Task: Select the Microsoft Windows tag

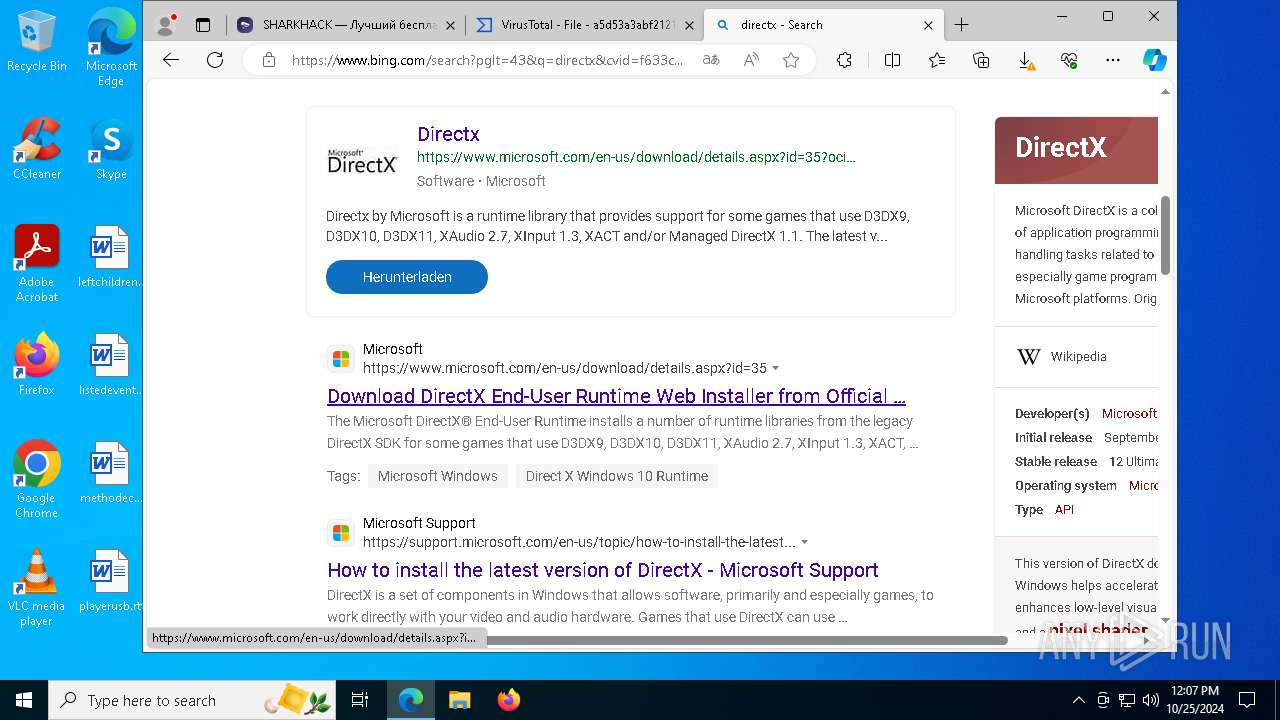Action: pos(438,476)
